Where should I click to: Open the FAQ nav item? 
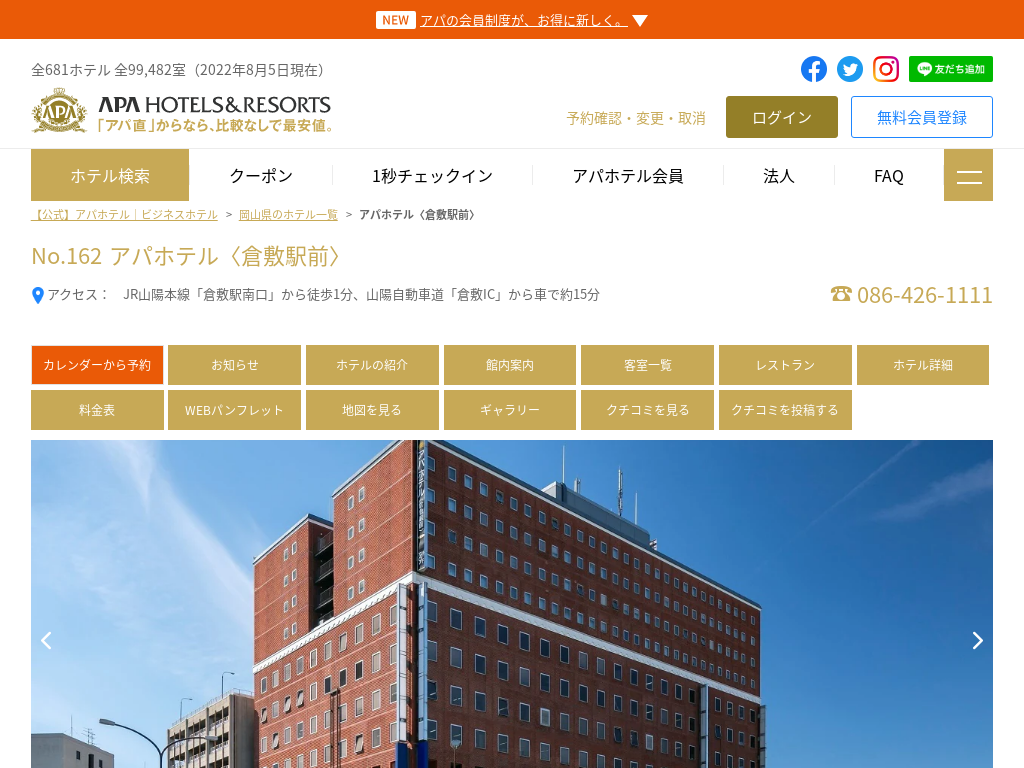click(888, 176)
